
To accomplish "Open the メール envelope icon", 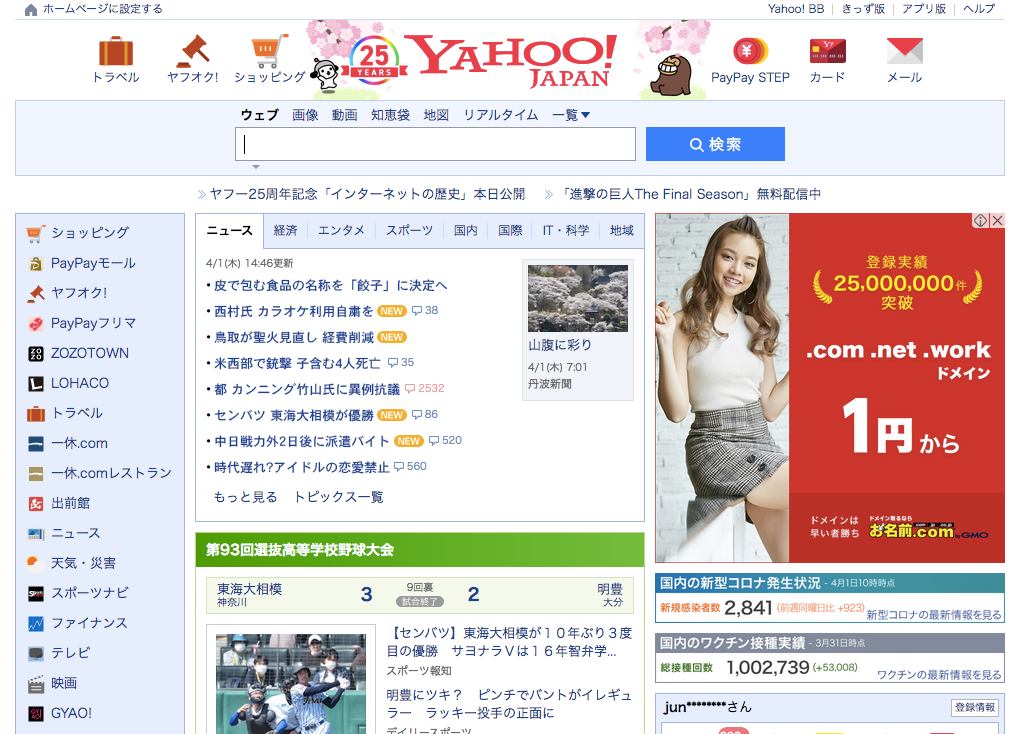I will (x=904, y=51).
